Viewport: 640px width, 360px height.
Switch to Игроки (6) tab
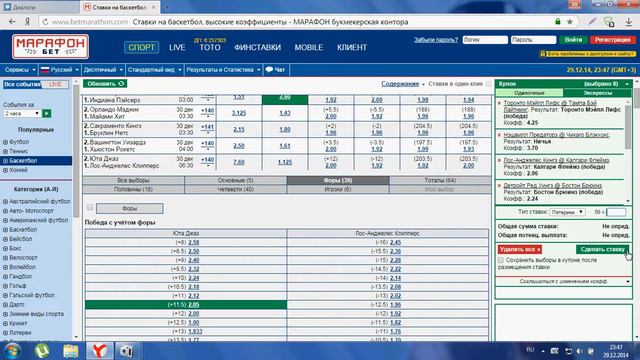pyautogui.click(x=338, y=189)
